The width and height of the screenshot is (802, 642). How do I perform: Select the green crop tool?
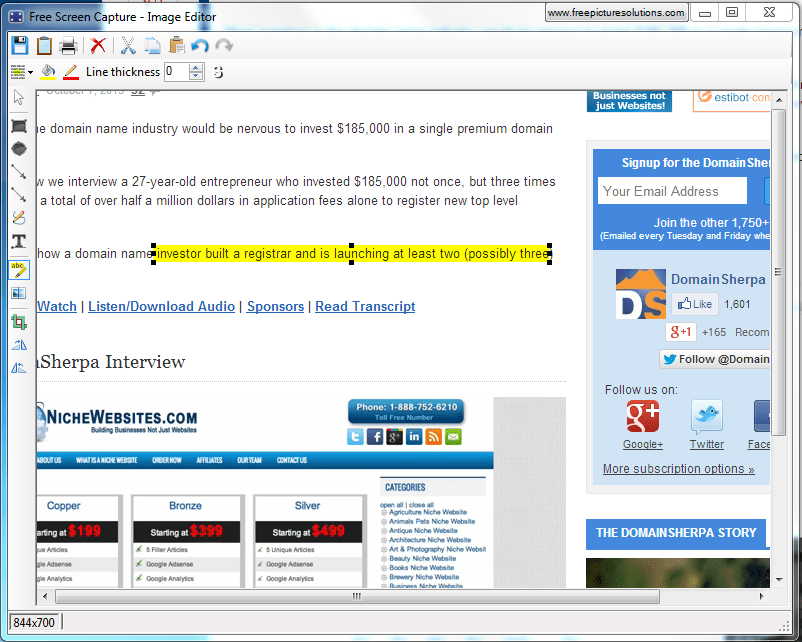(19, 322)
